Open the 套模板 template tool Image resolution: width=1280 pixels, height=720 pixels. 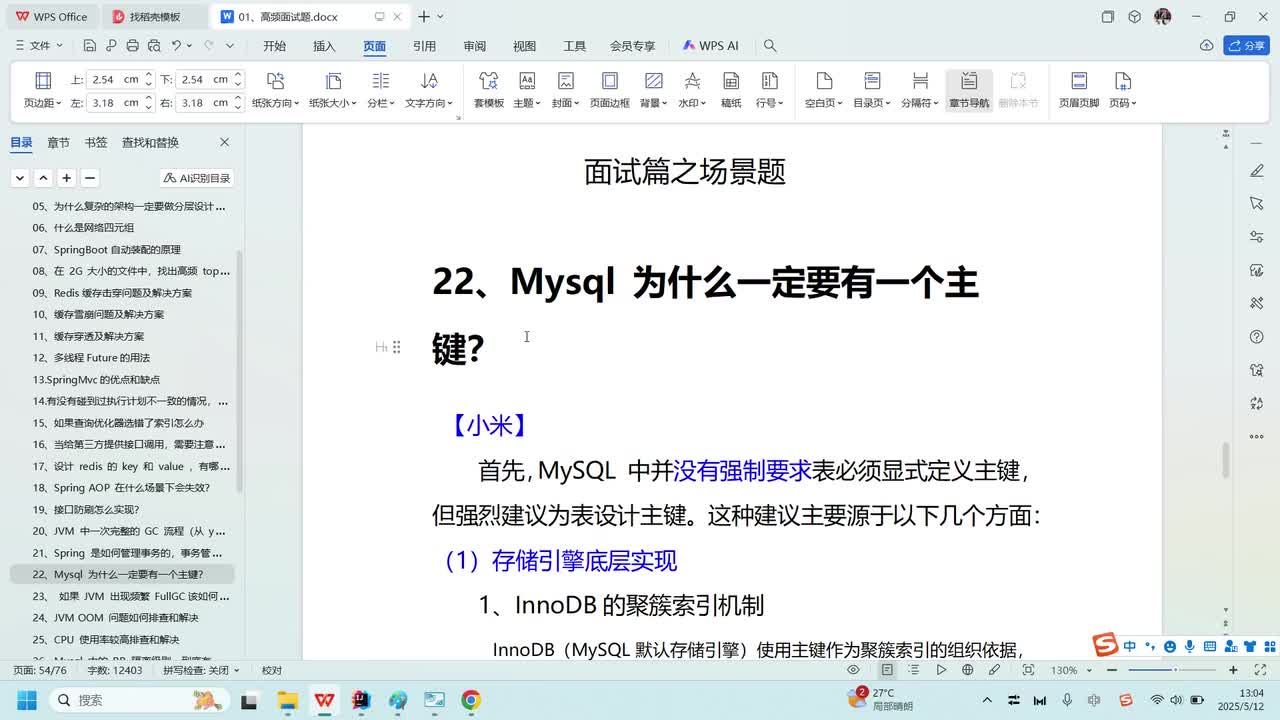click(488, 90)
